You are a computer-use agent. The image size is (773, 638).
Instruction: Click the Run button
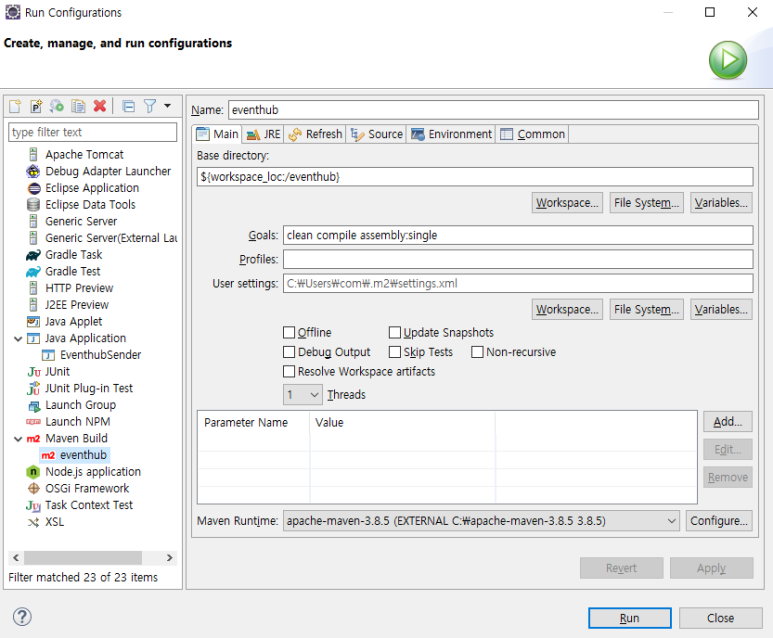coord(630,618)
